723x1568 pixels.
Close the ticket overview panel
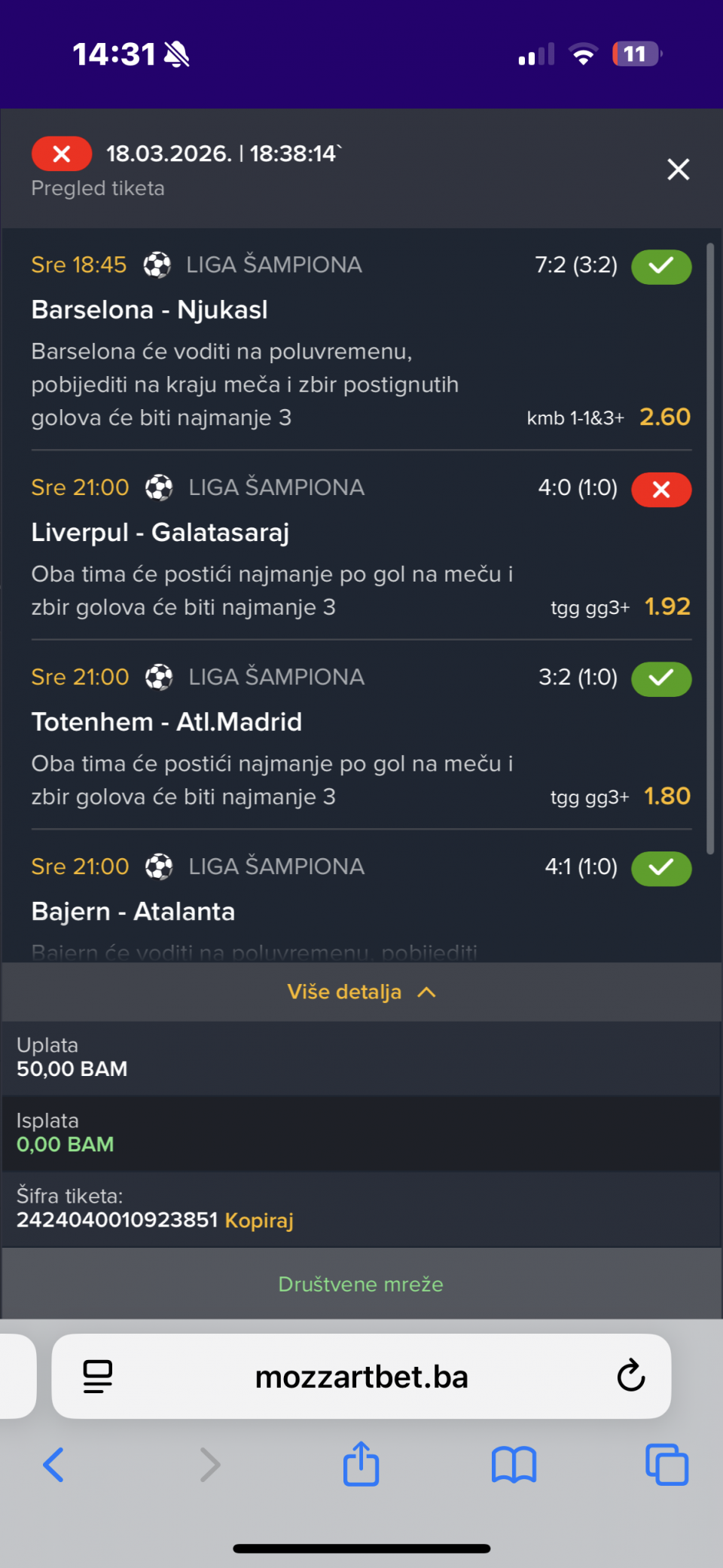(678, 170)
